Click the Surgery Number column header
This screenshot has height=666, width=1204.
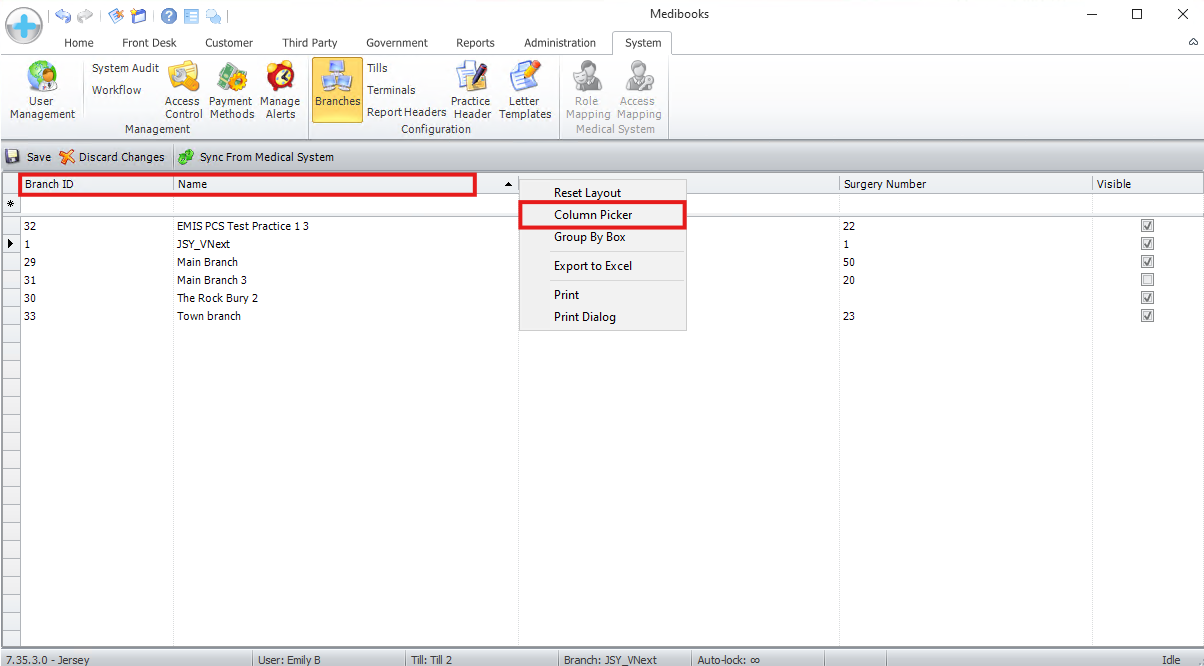click(885, 184)
